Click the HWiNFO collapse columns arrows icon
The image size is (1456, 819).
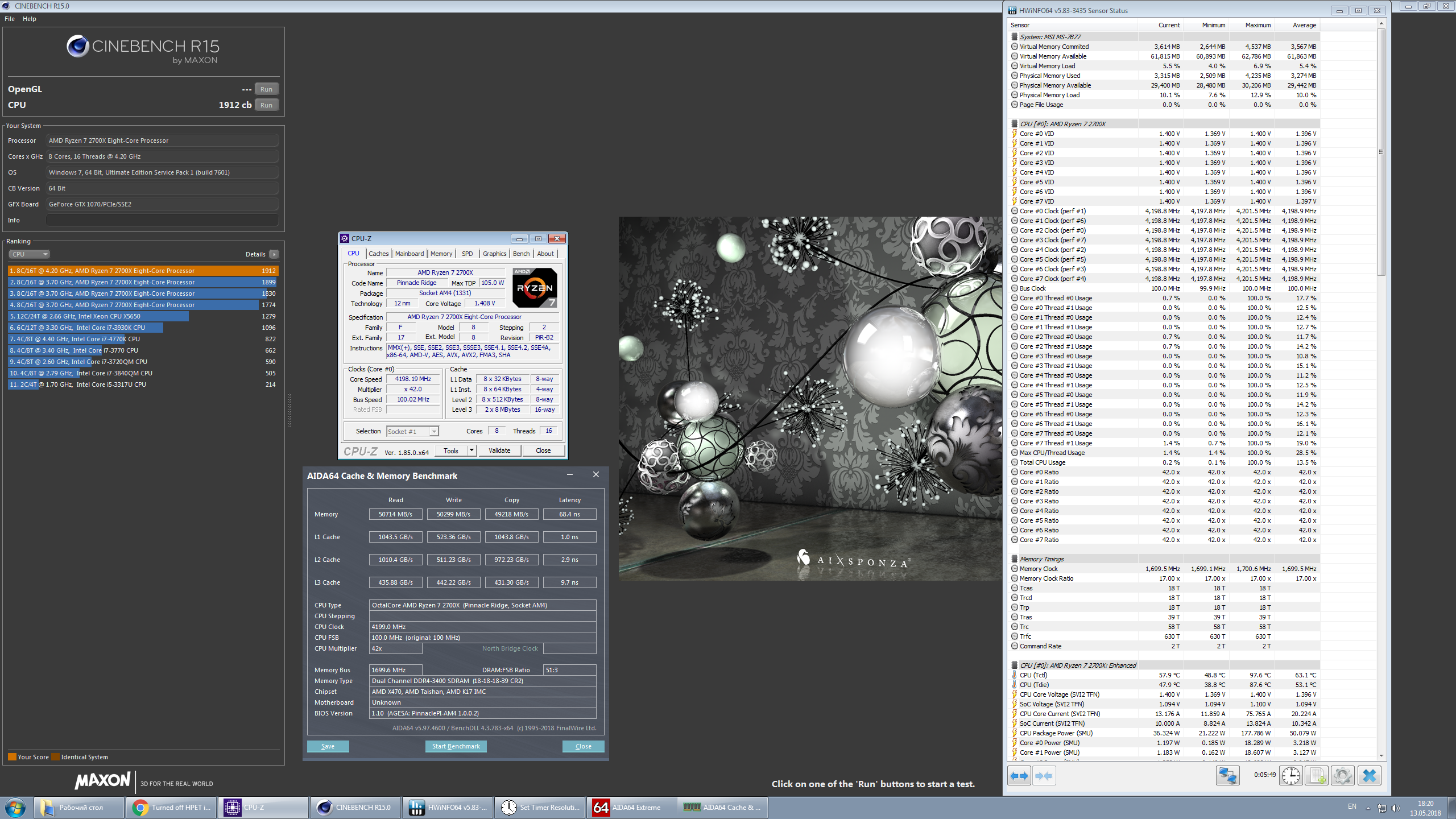pyautogui.click(x=1044, y=776)
